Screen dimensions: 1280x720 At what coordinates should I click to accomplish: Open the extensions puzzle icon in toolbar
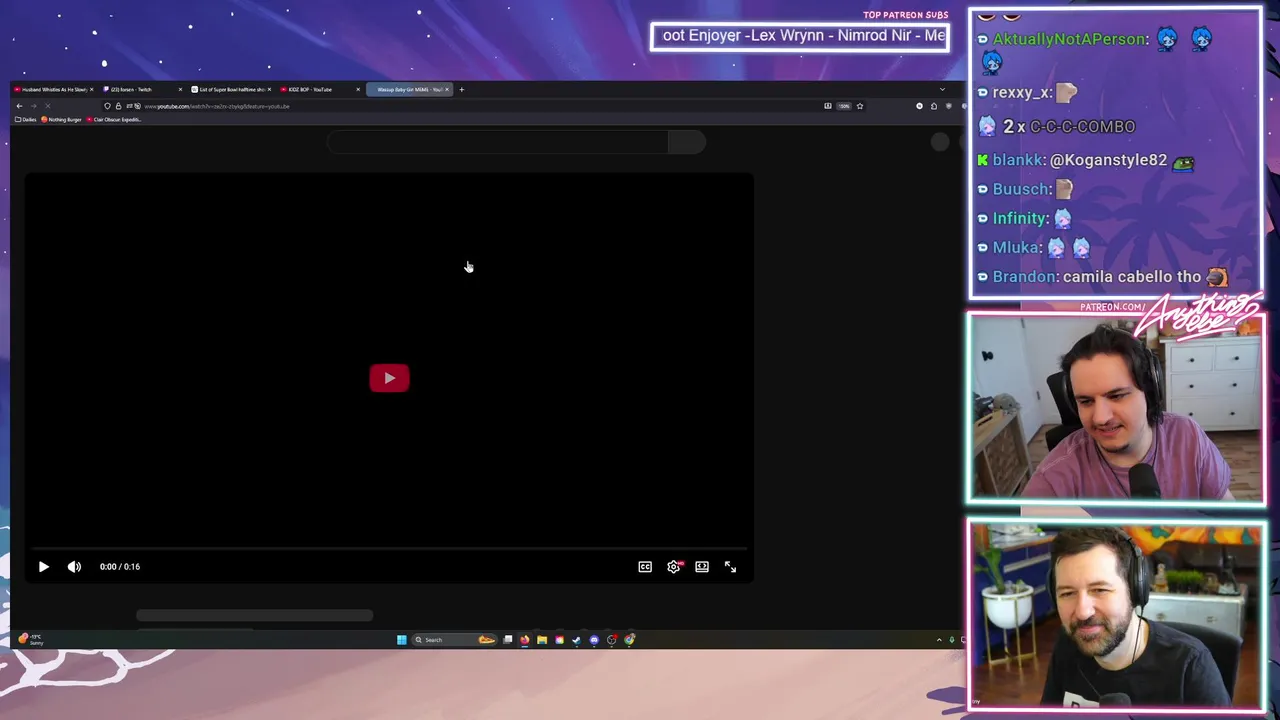coord(934,106)
